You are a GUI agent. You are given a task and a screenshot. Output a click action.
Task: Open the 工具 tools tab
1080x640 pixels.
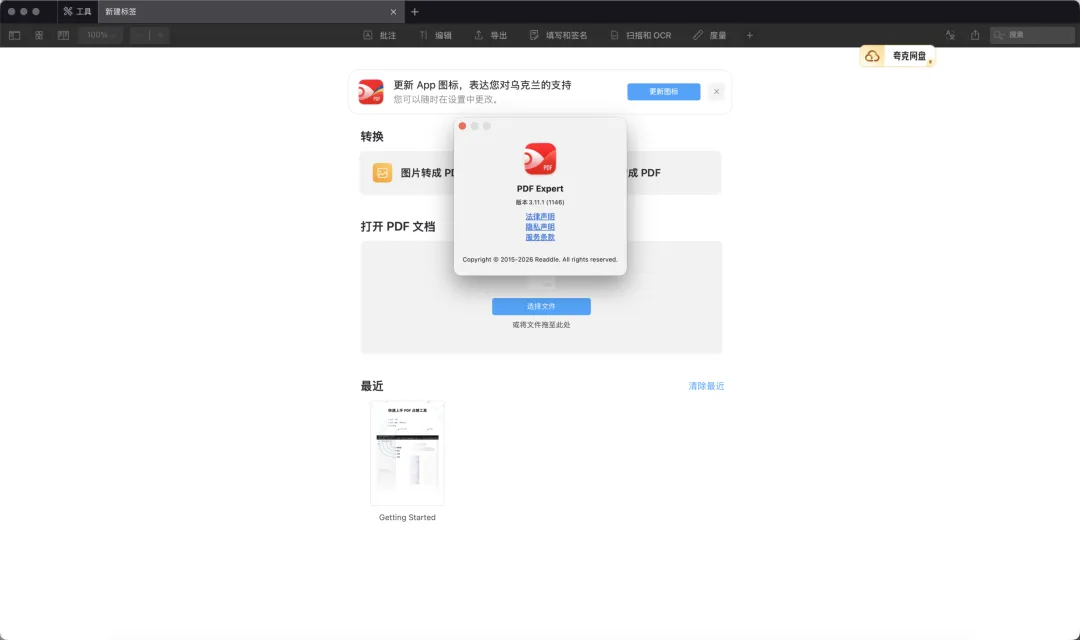coord(77,12)
